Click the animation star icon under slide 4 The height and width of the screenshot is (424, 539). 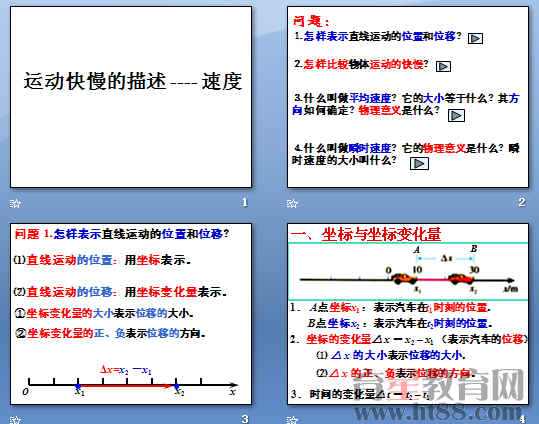292,420
